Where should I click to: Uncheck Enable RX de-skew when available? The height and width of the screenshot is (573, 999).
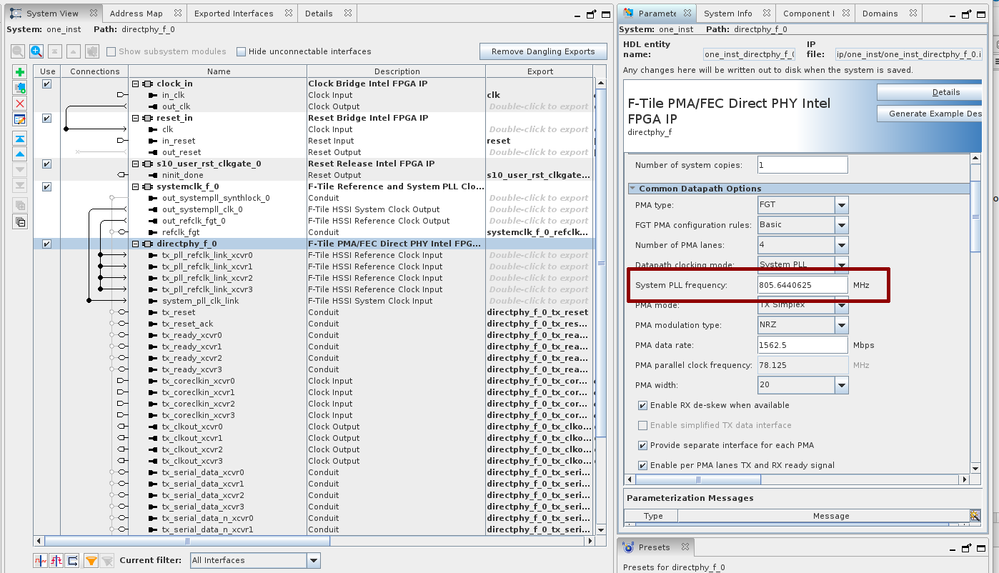pyautogui.click(x=642, y=405)
